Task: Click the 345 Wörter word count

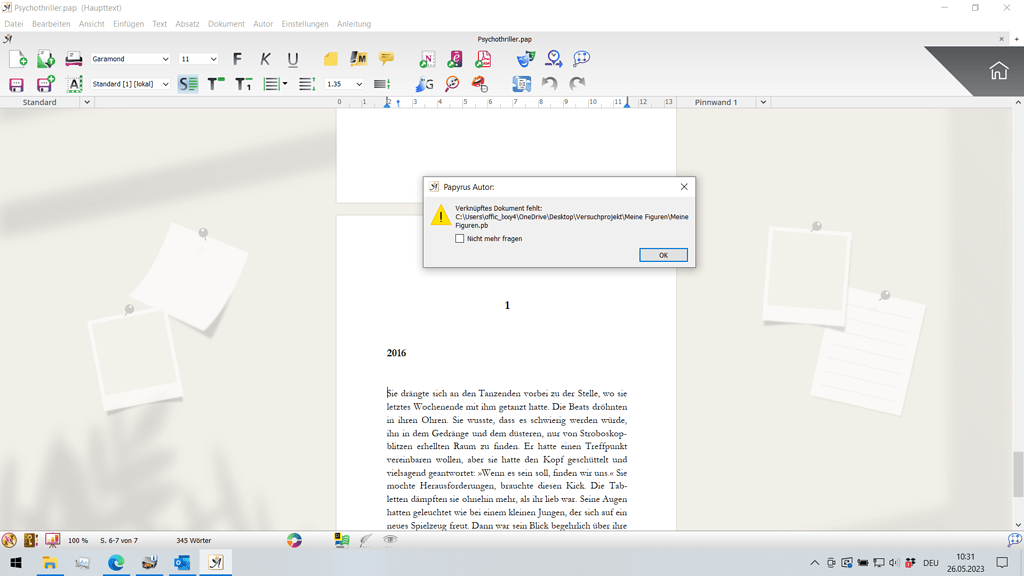Action: 193,540
